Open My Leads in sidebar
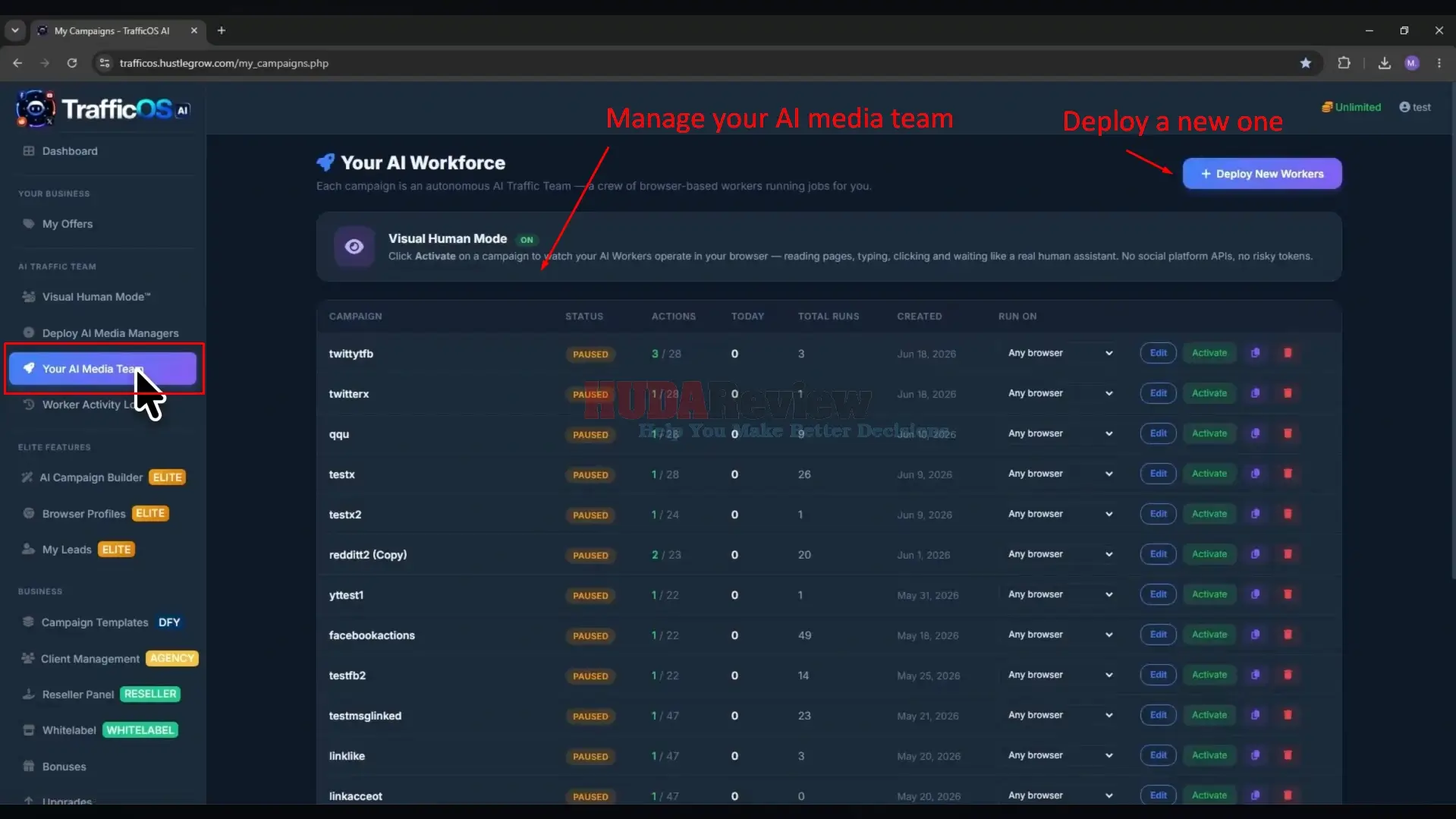 click(102, 550)
